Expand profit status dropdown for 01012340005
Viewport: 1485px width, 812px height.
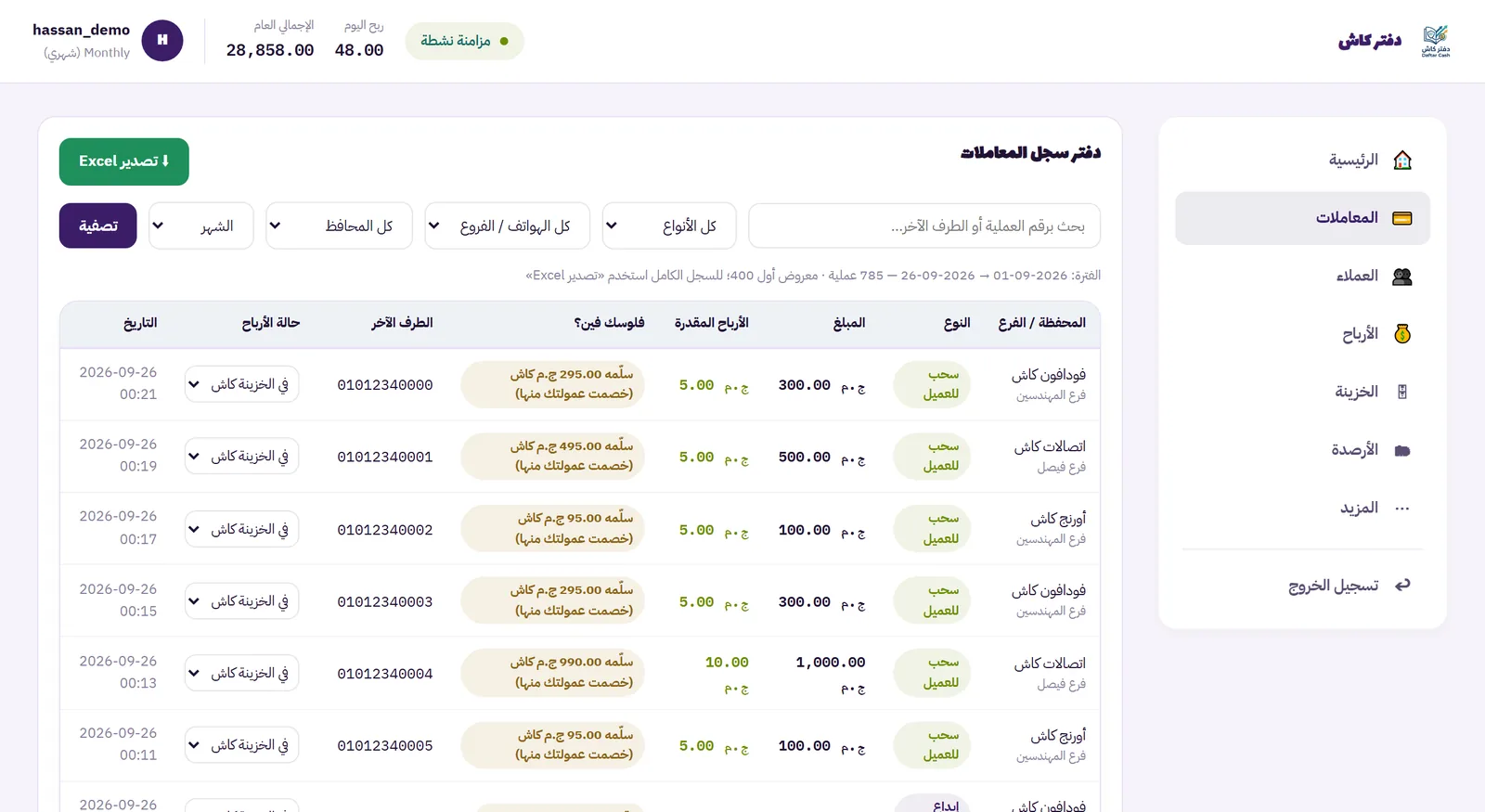pos(241,745)
